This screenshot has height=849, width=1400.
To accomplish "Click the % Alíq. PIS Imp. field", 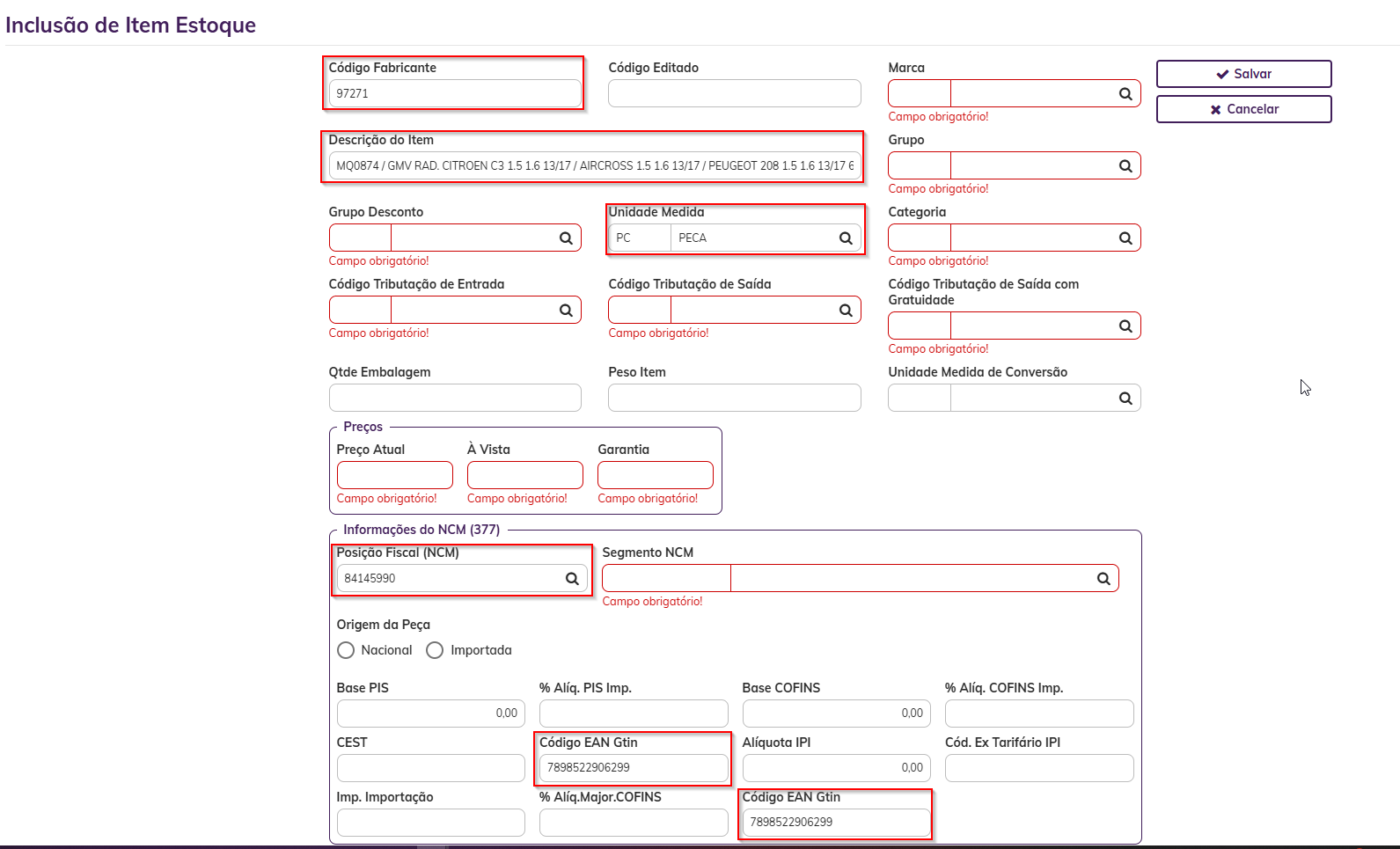I will (x=634, y=714).
